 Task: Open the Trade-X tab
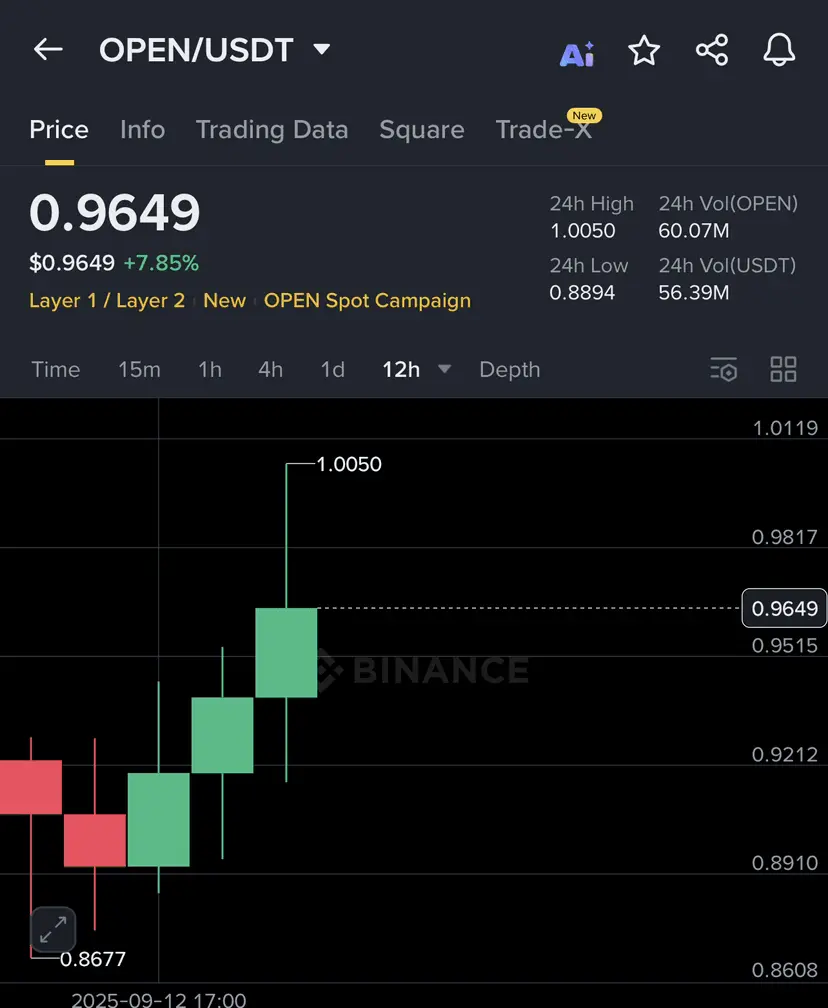point(544,130)
